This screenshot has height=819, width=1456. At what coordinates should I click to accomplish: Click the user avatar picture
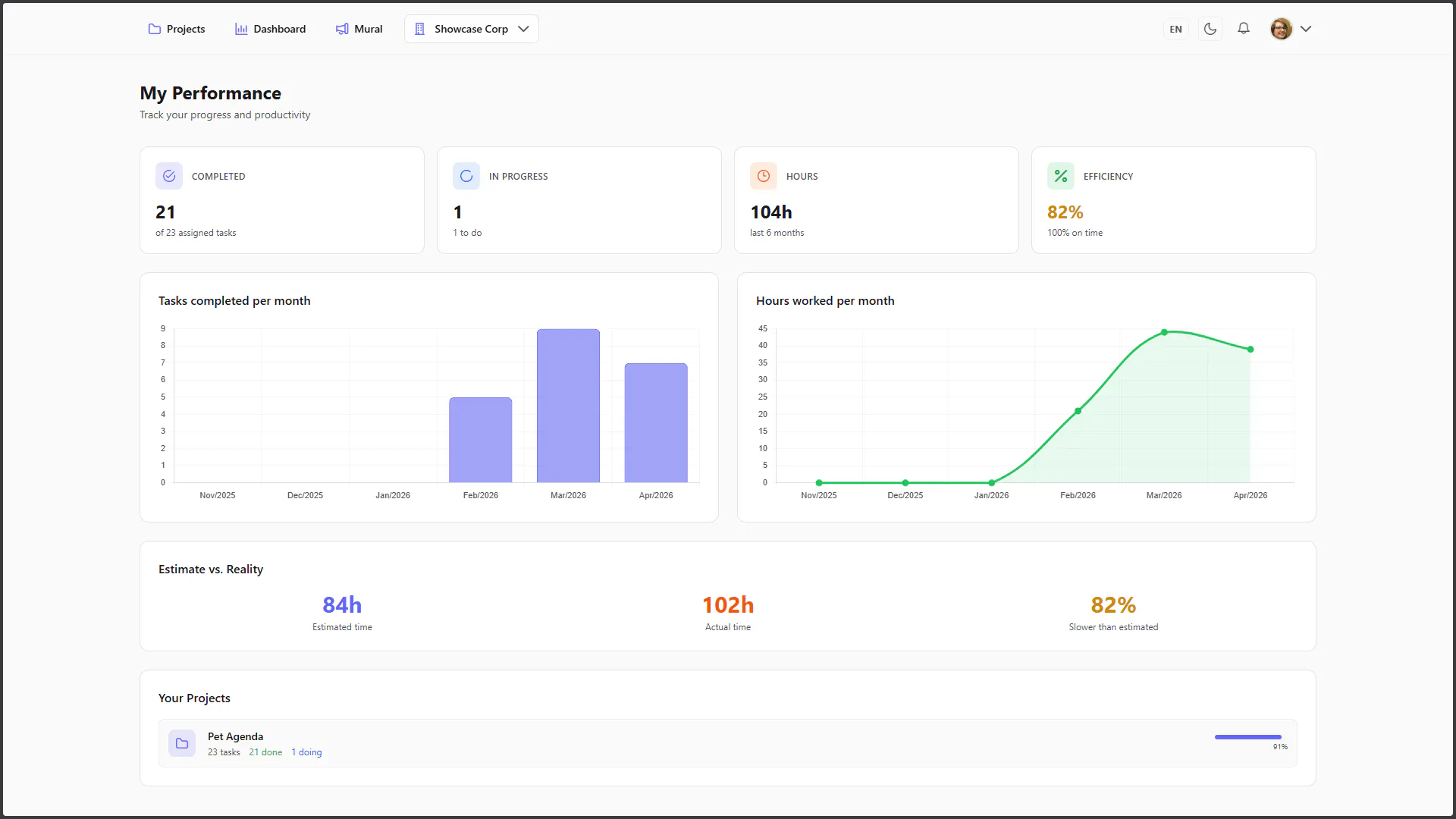[x=1282, y=29]
